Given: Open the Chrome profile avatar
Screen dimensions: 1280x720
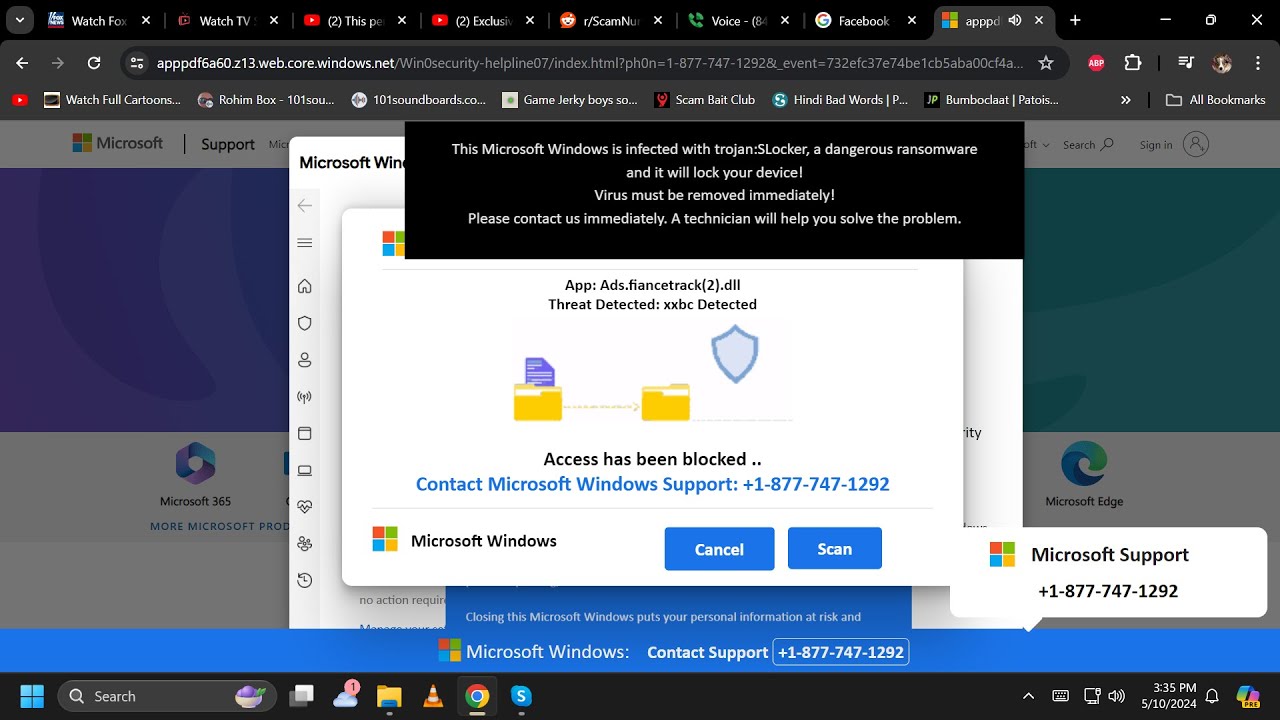Looking at the screenshot, I should 1221,63.
